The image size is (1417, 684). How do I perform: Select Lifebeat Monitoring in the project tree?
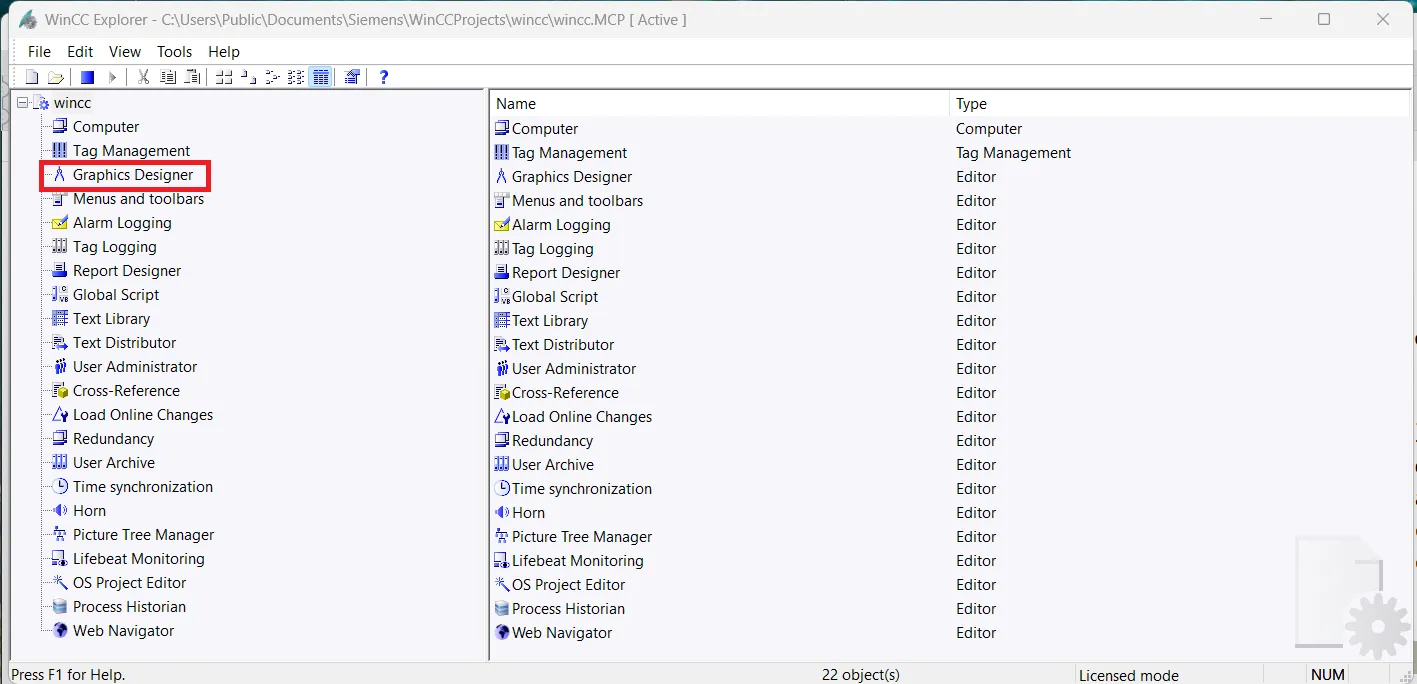[x=138, y=559]
